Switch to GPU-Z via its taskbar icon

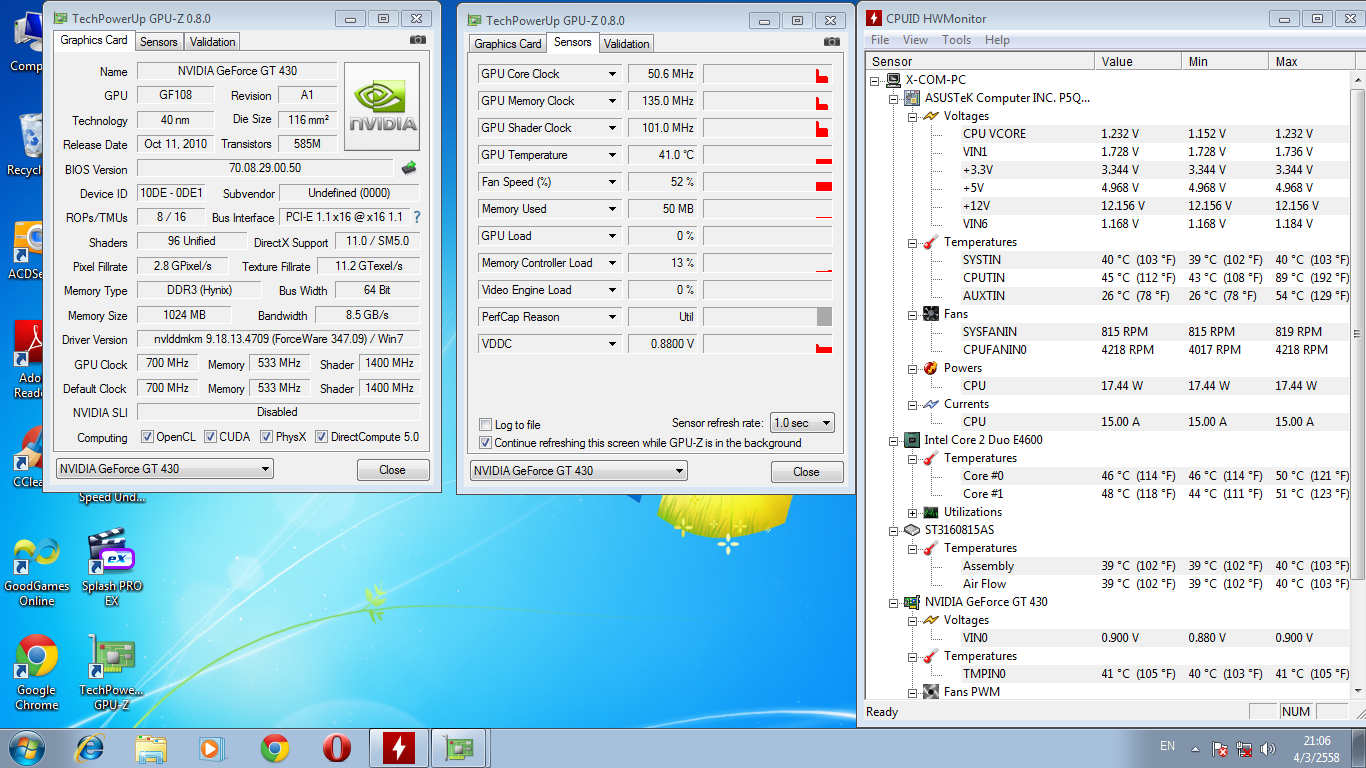click(461, 747)
